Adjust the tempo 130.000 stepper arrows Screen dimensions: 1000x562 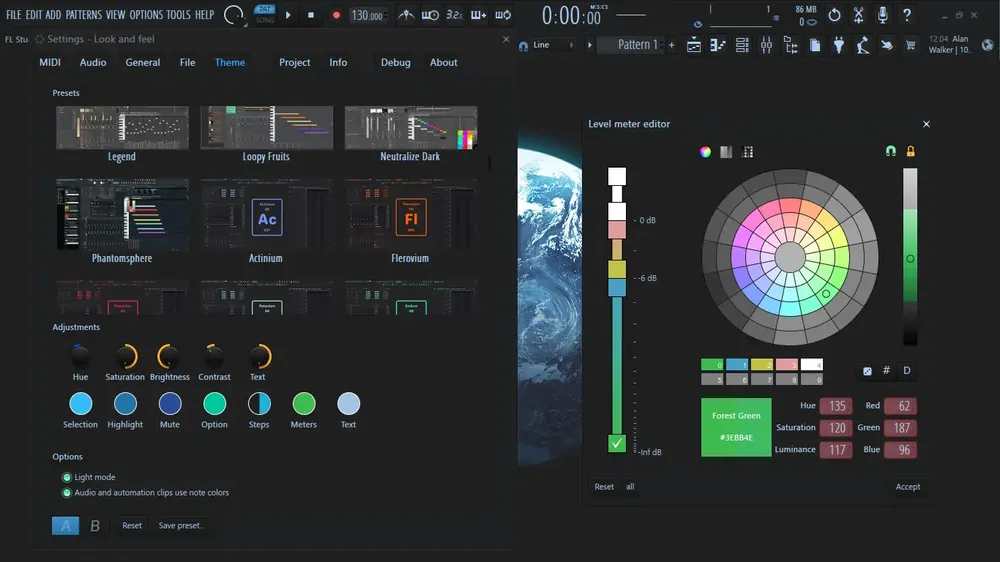[x=385, y=15]
